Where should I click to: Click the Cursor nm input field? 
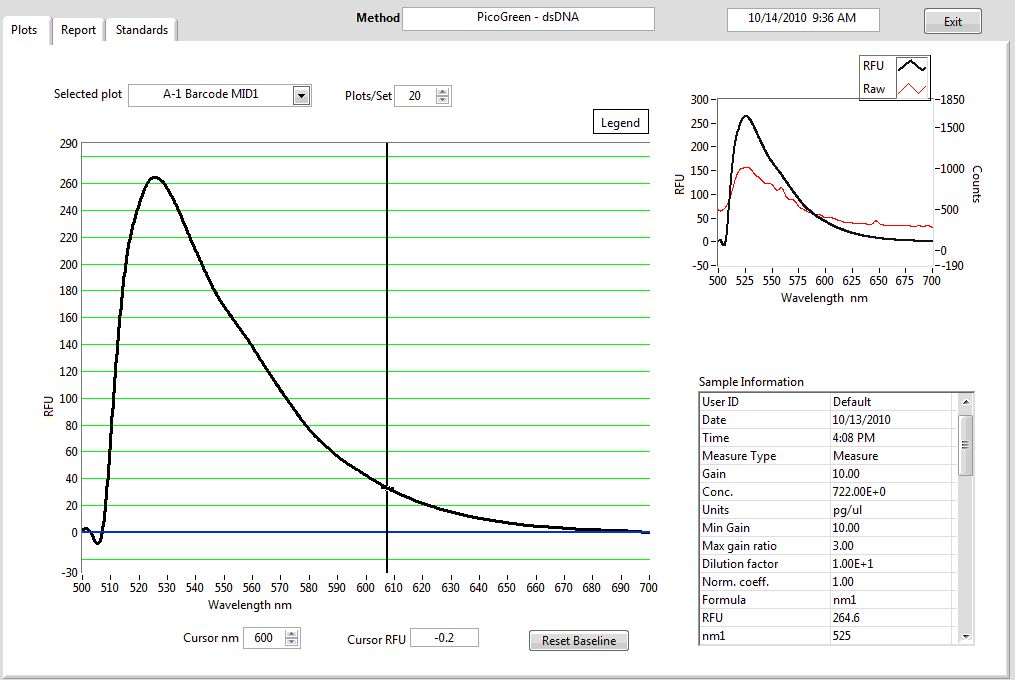click(264, 638)
